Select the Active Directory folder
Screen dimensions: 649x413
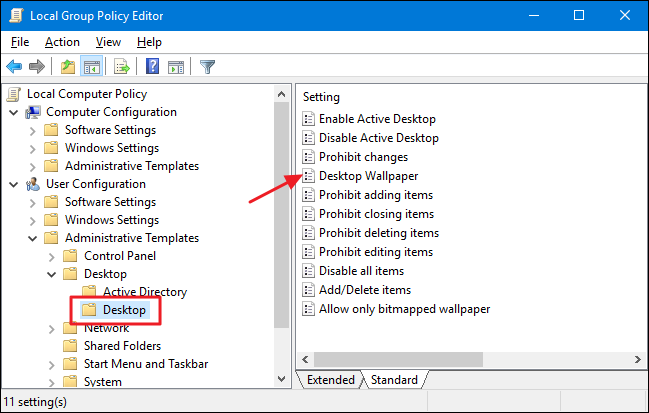(x=144, y=292)
